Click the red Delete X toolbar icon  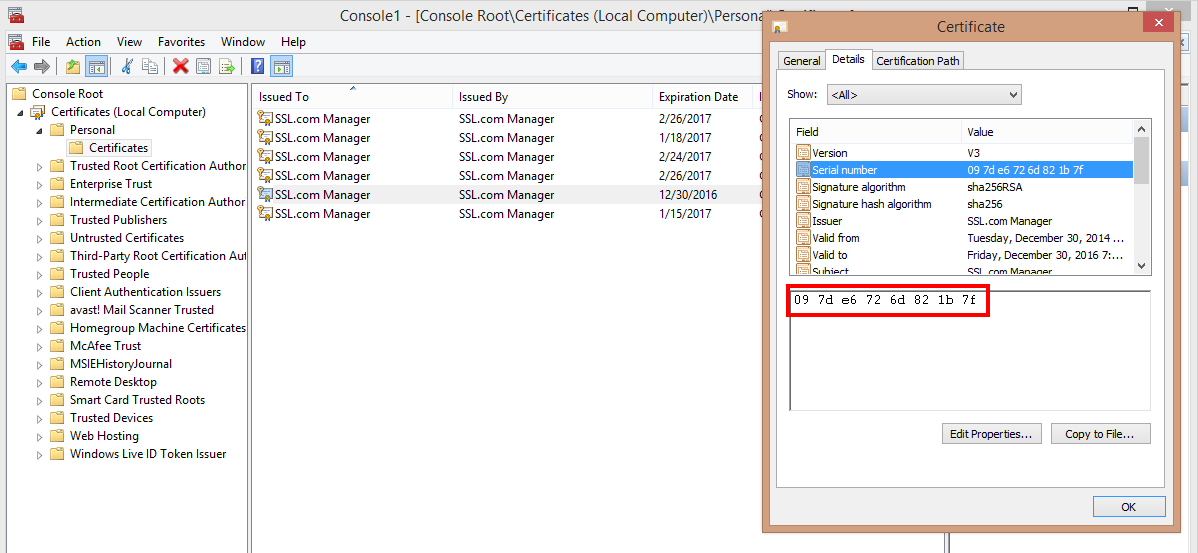pos(180,66)
